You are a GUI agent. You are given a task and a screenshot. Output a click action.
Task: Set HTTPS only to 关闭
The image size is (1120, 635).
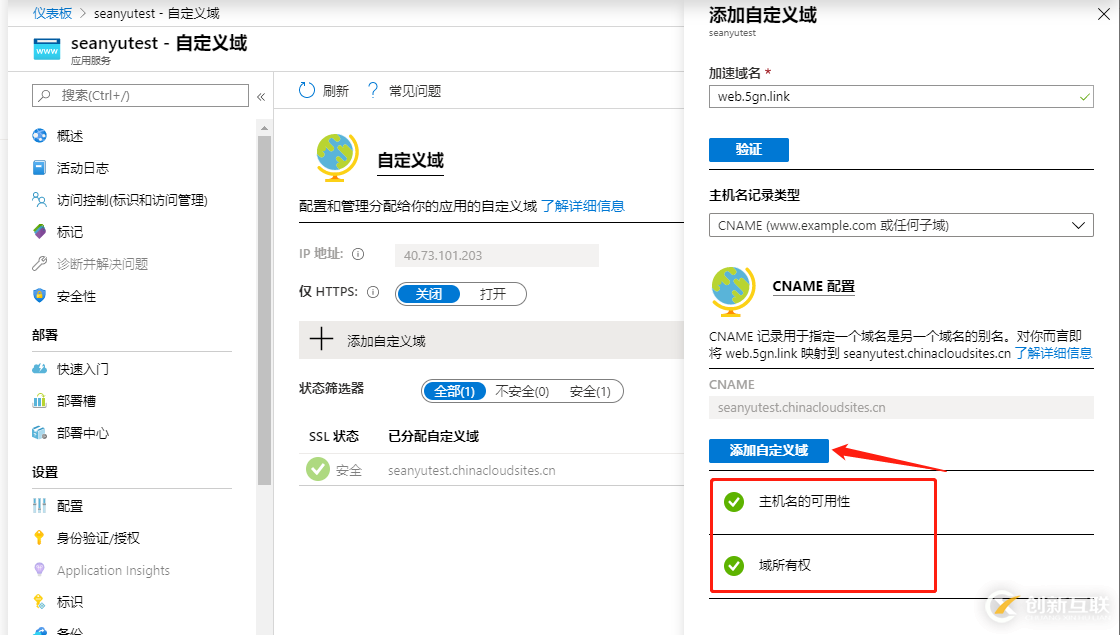[429, 294]
